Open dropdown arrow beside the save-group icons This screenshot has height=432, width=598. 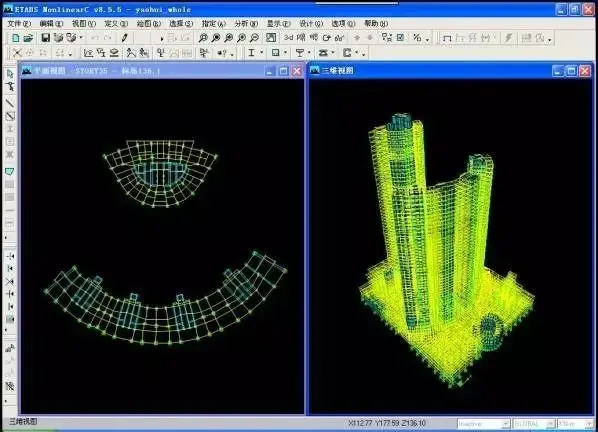(81, 37)
